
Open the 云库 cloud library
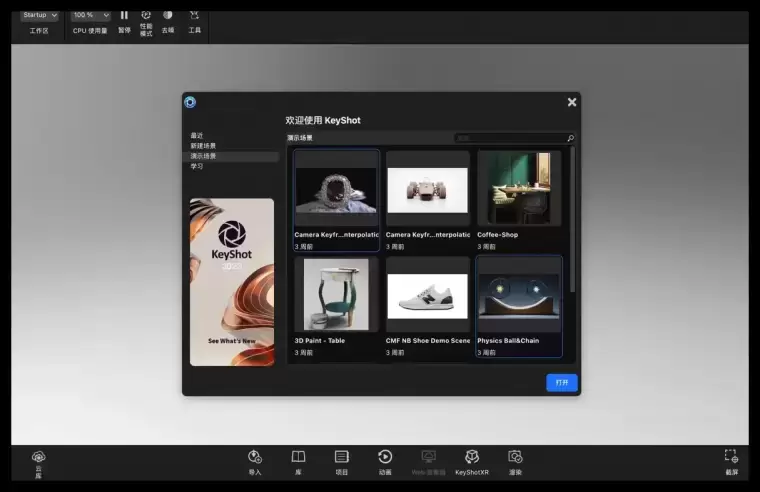38,457
